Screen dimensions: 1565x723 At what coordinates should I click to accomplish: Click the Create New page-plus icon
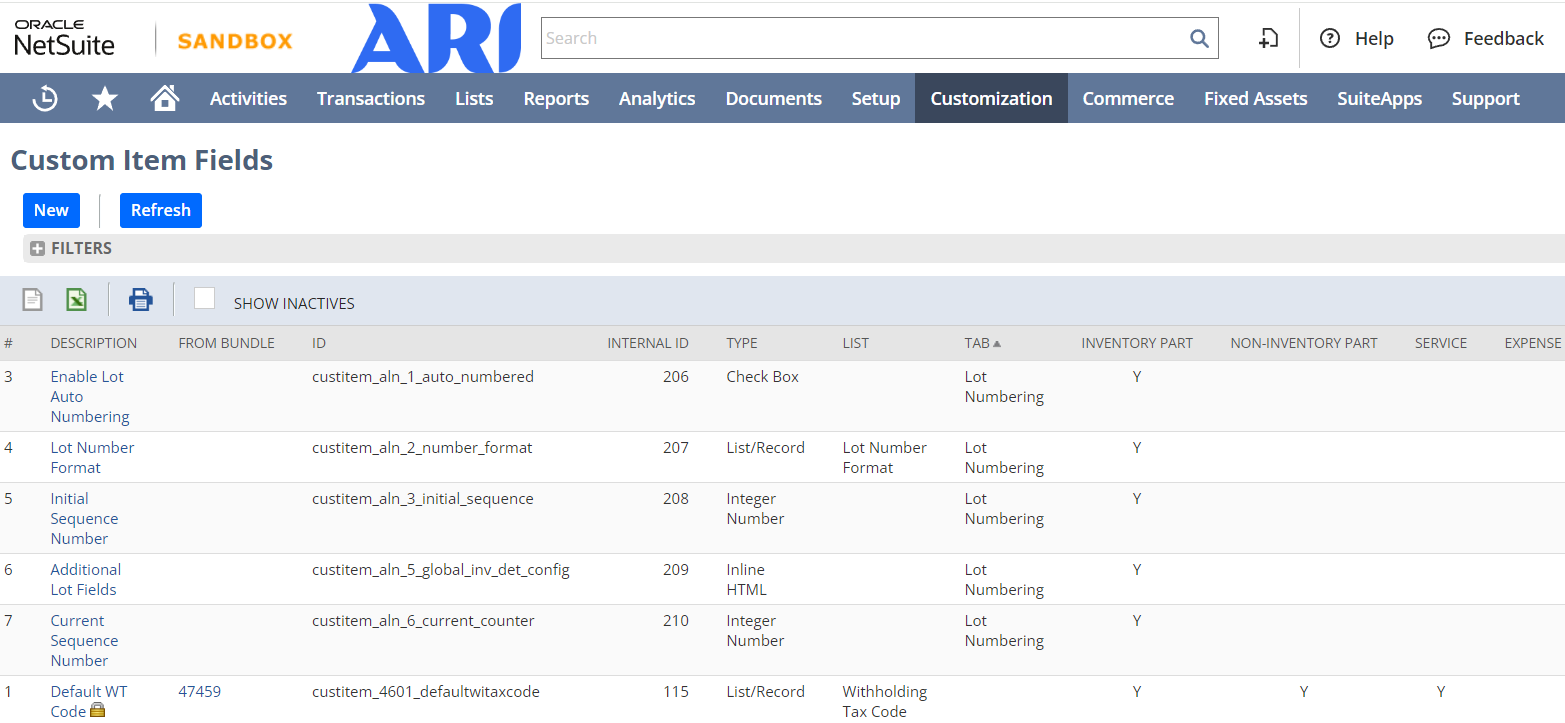click(x=1267, y=38)
